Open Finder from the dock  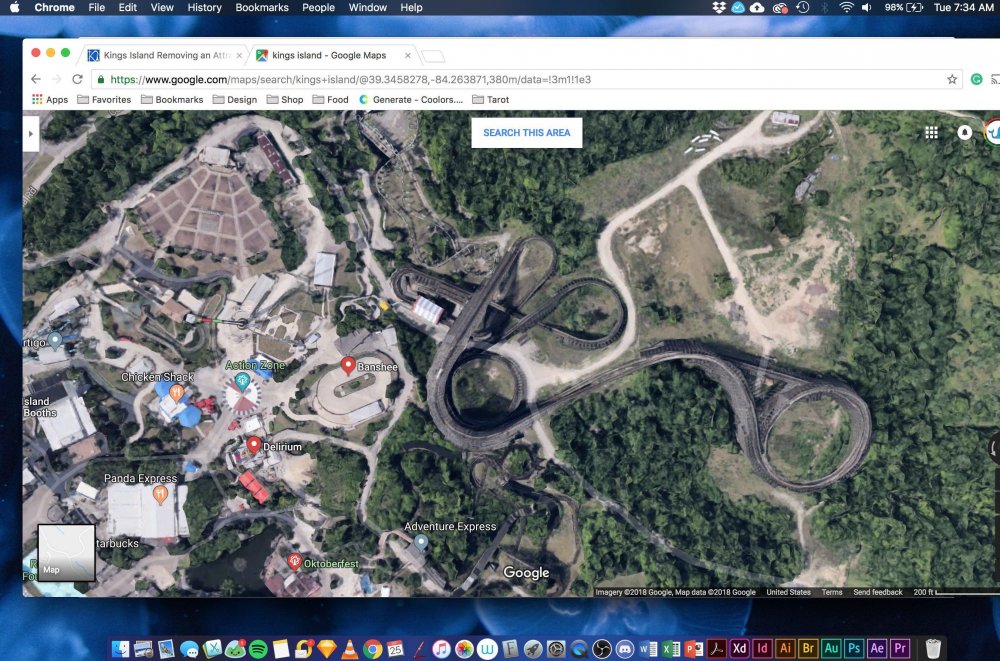(121, 649)
